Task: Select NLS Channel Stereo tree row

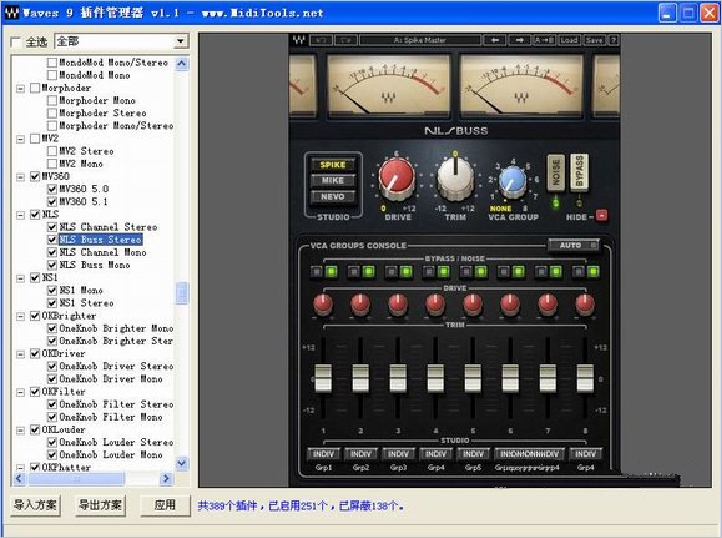Action: 108,227
